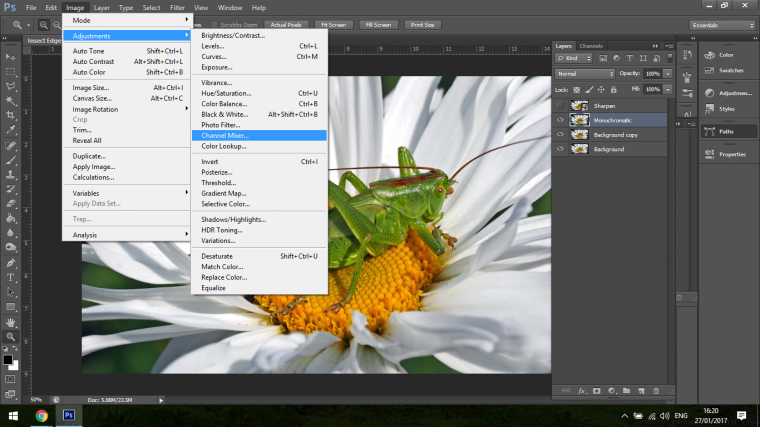The height and width of the screenshot is (427, 760).
Task: Toggle Quick Mask mode icon
Action: point(10,379)
